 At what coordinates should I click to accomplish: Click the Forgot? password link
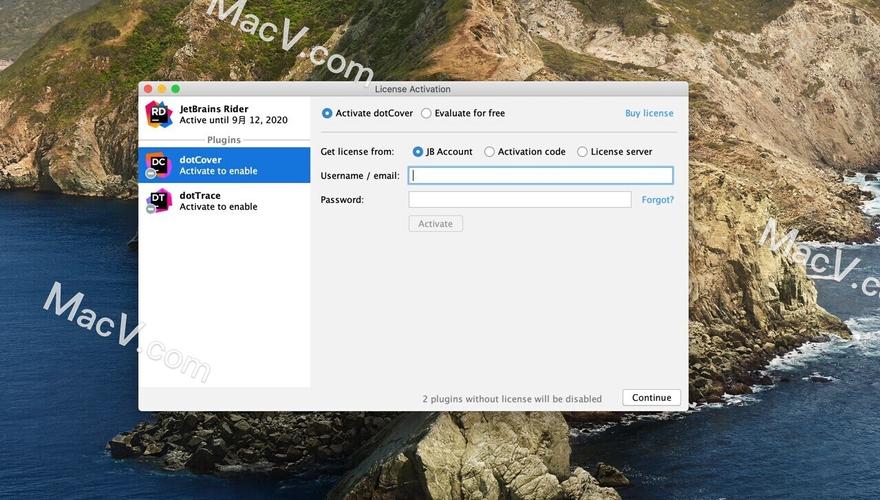click(657, 200)
